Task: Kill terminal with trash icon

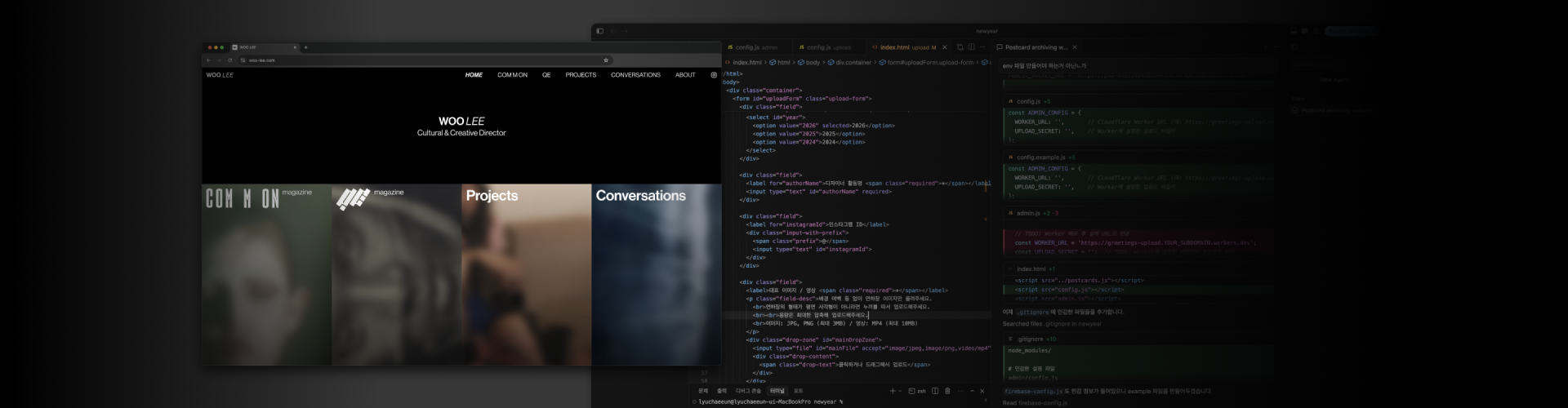Action: [947, 391]
